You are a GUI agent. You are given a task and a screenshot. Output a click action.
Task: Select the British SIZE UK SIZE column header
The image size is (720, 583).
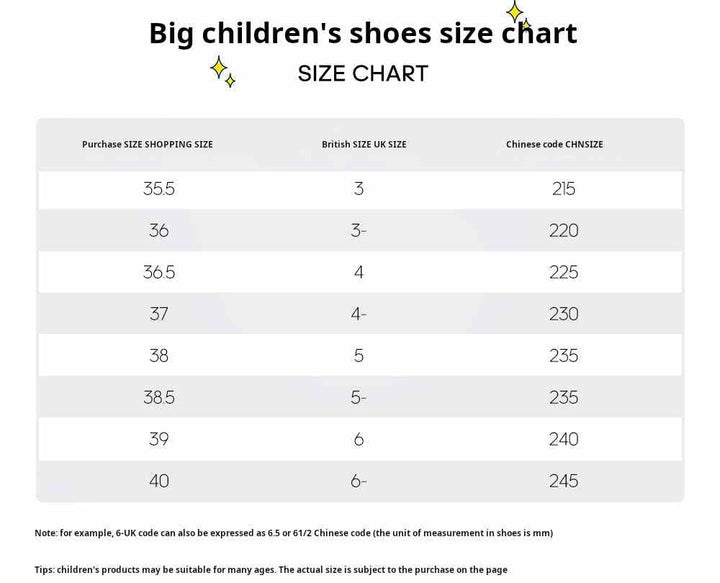point(364,145)
